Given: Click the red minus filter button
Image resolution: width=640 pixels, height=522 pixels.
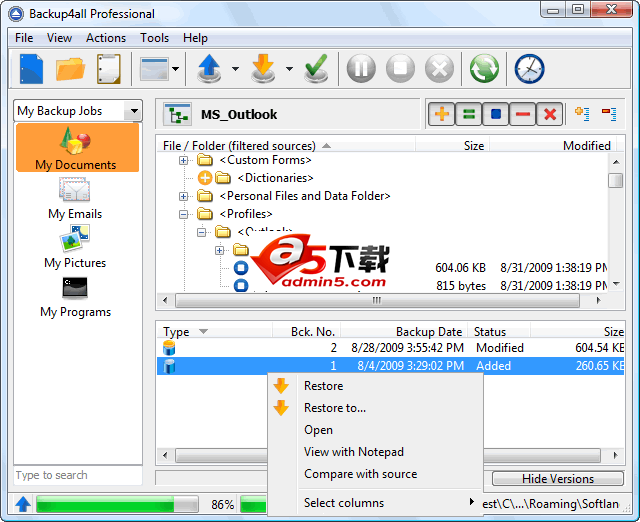Looking at the screenshot, I should tap(523, 114).
